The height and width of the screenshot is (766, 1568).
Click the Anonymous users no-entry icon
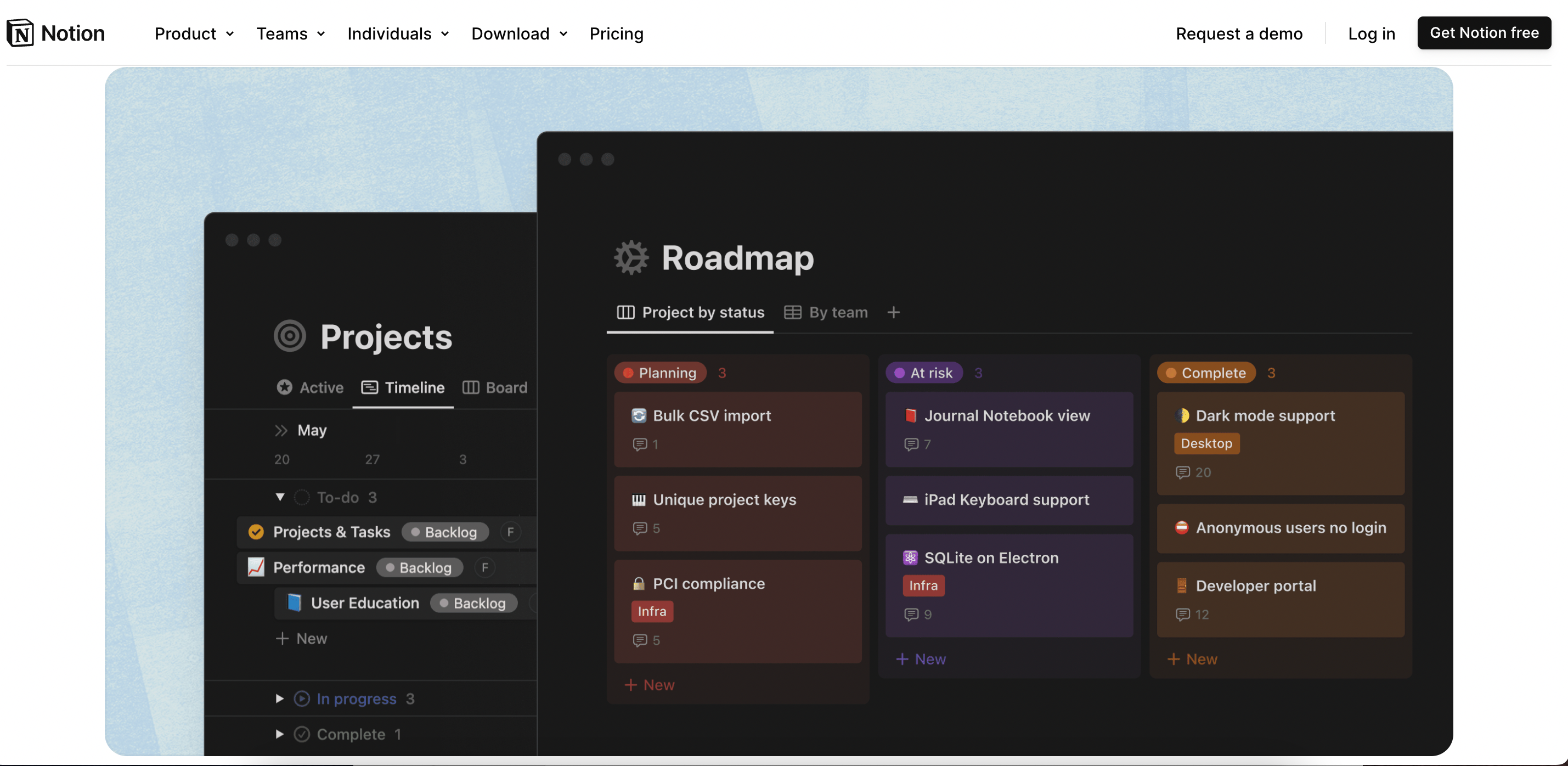1182,528
